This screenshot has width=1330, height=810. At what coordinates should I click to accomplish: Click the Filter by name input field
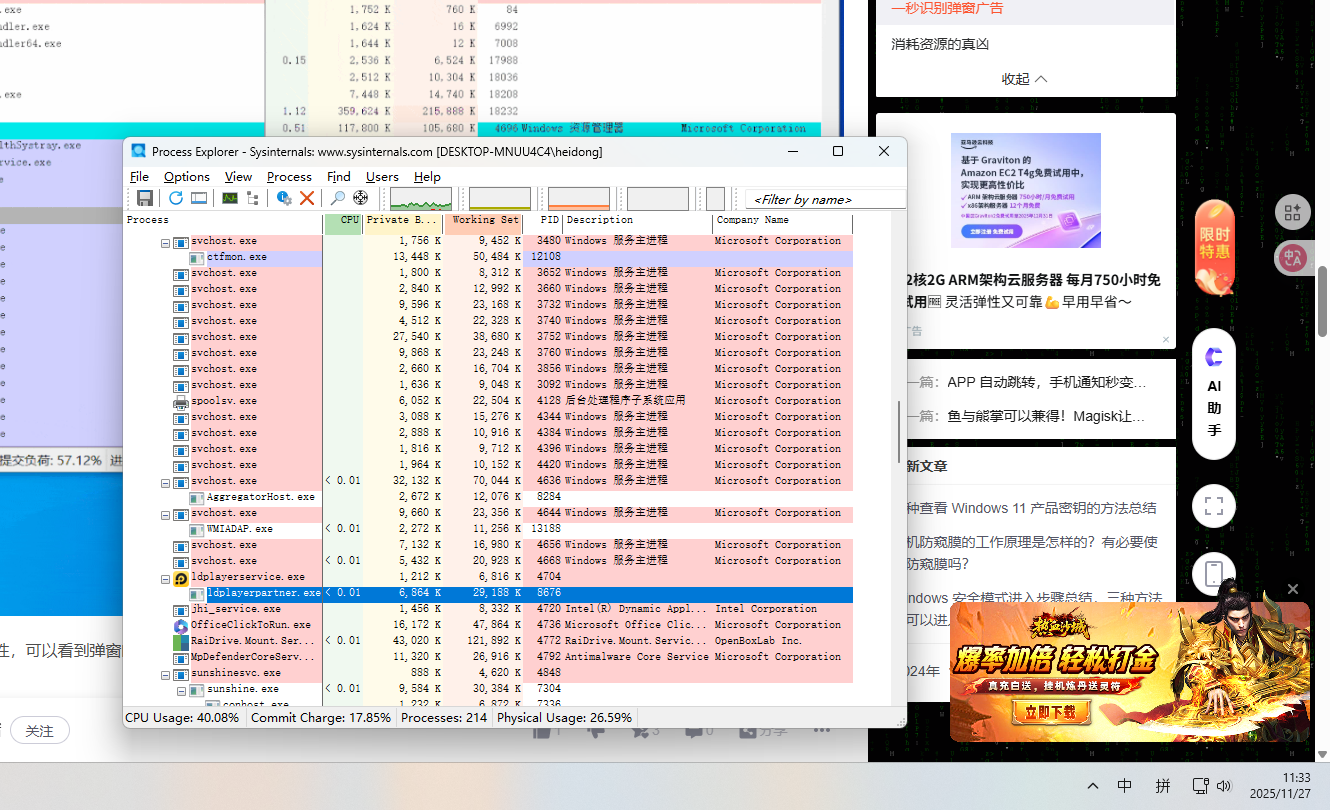[825, 199]
